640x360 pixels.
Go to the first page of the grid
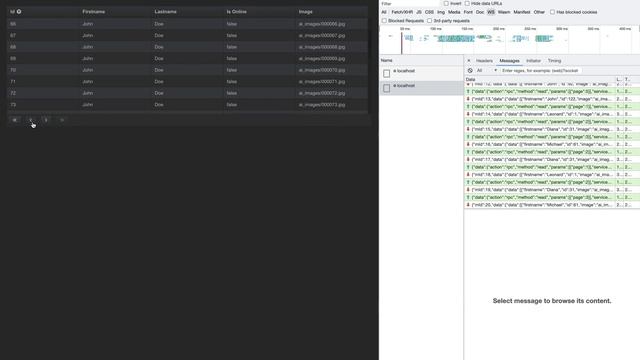coord(15,120)
